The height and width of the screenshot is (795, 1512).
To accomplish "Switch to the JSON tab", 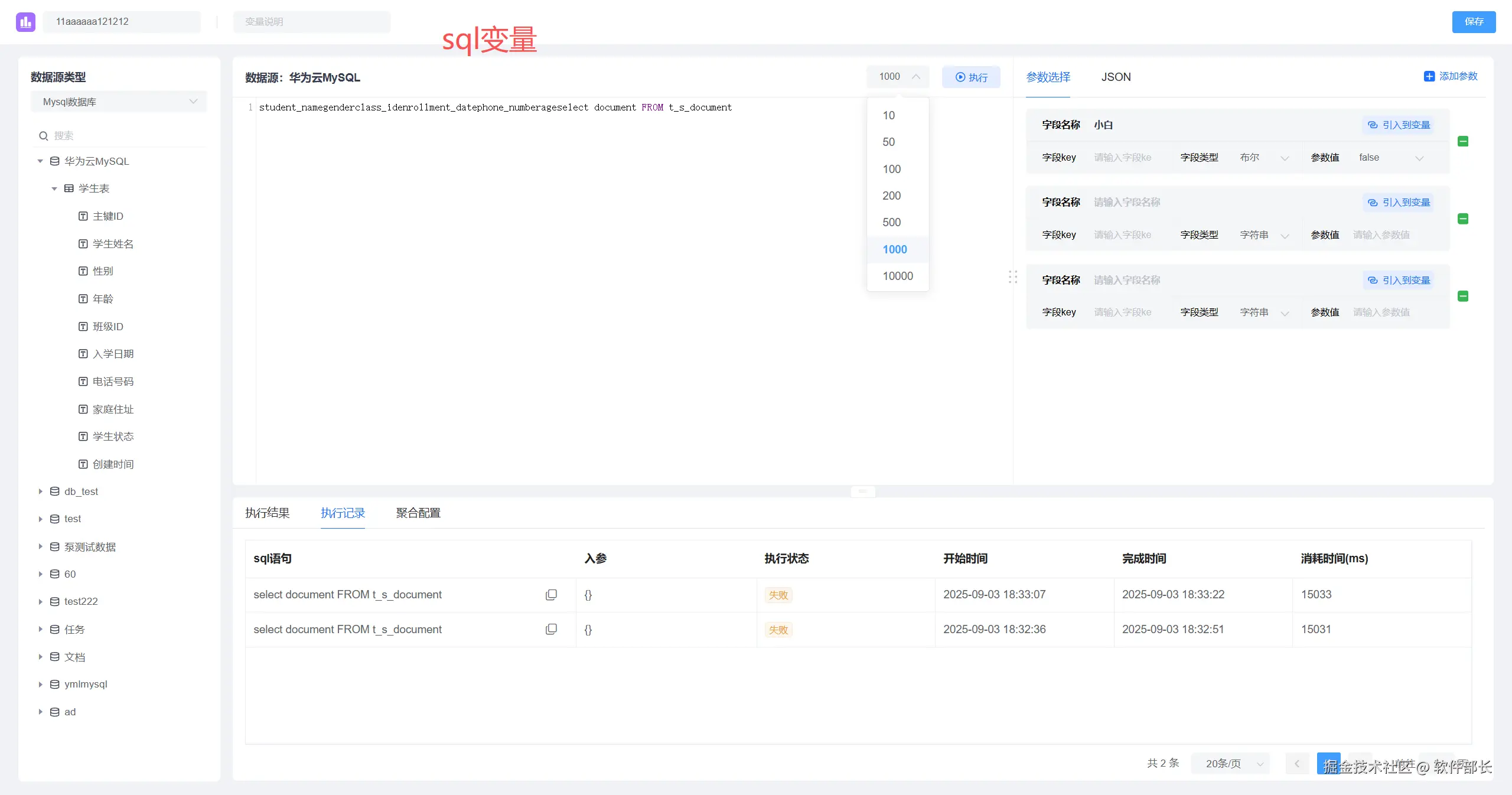I will 1116,77.
